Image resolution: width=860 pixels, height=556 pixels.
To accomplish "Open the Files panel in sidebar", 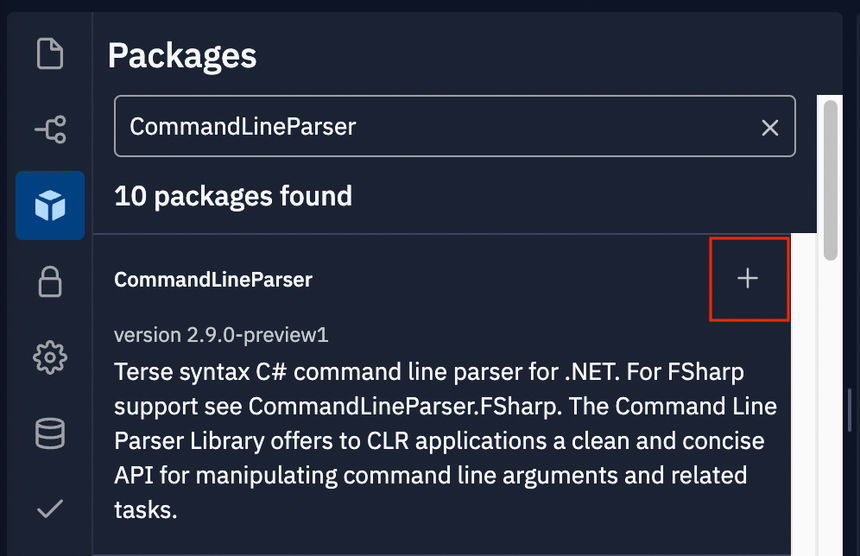I will tap(50, 53).
